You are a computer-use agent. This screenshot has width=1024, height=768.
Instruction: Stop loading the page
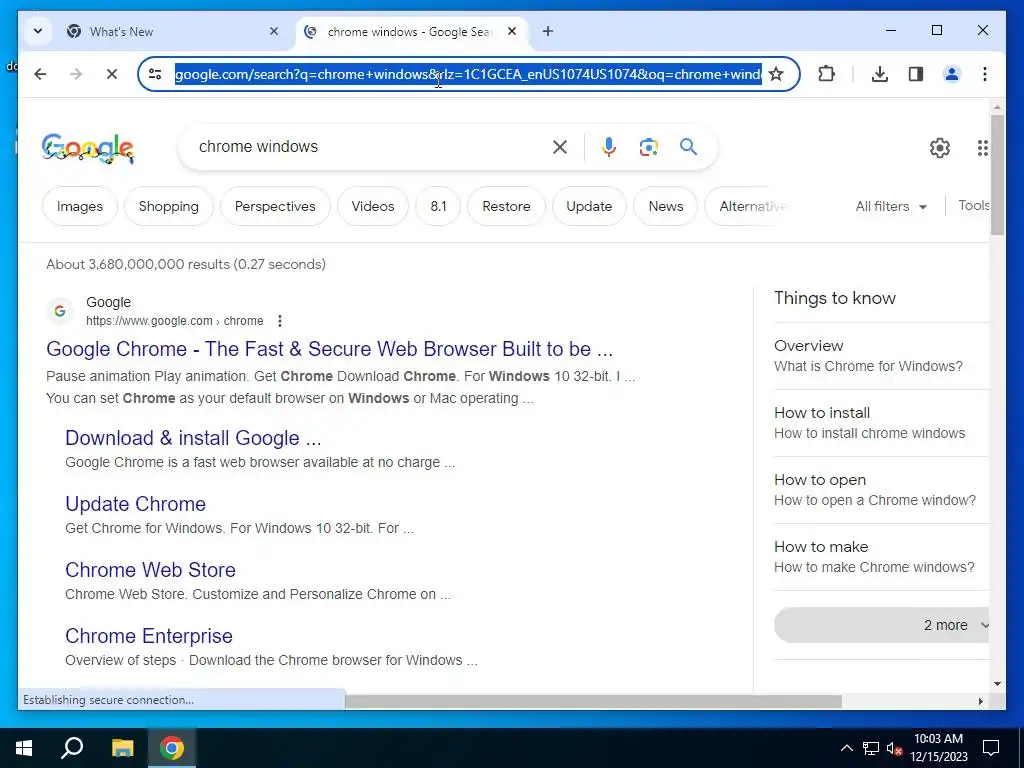[x=112, y=74]
